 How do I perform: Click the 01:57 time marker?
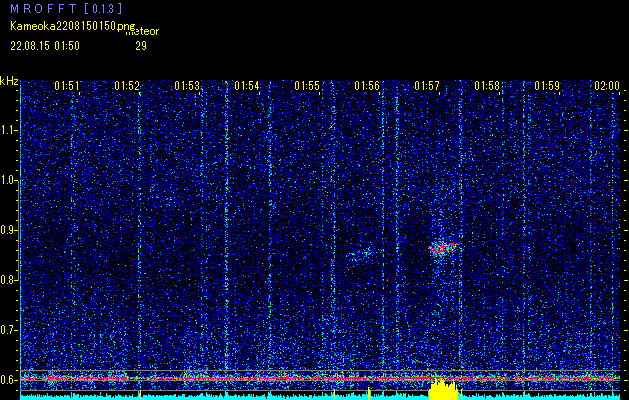pos(427,85)
